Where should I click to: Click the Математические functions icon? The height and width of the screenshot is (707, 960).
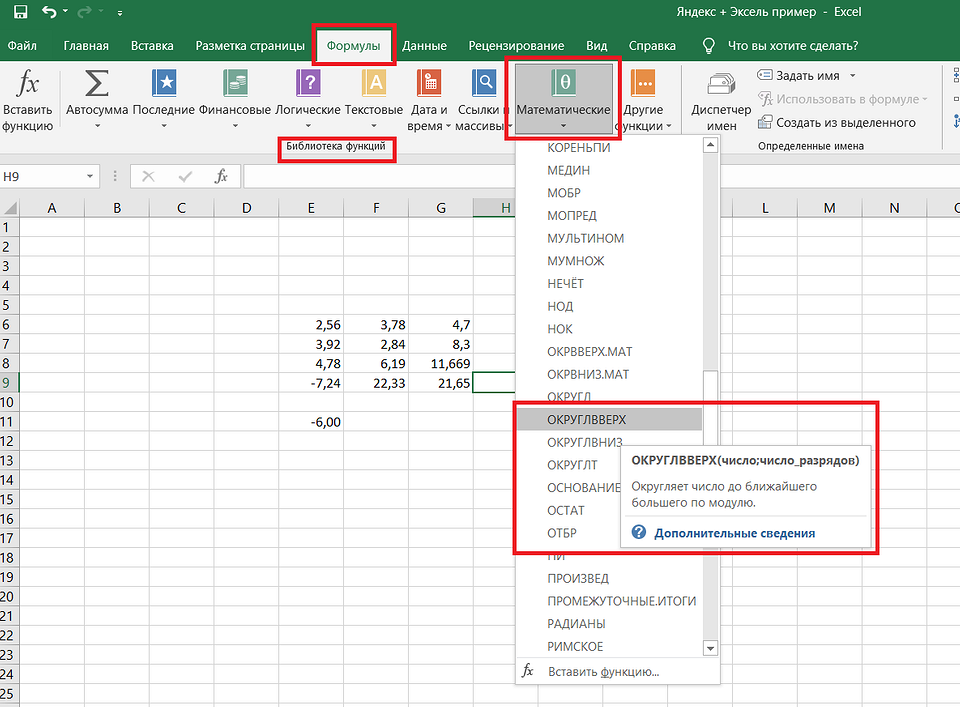coord(564,83)
